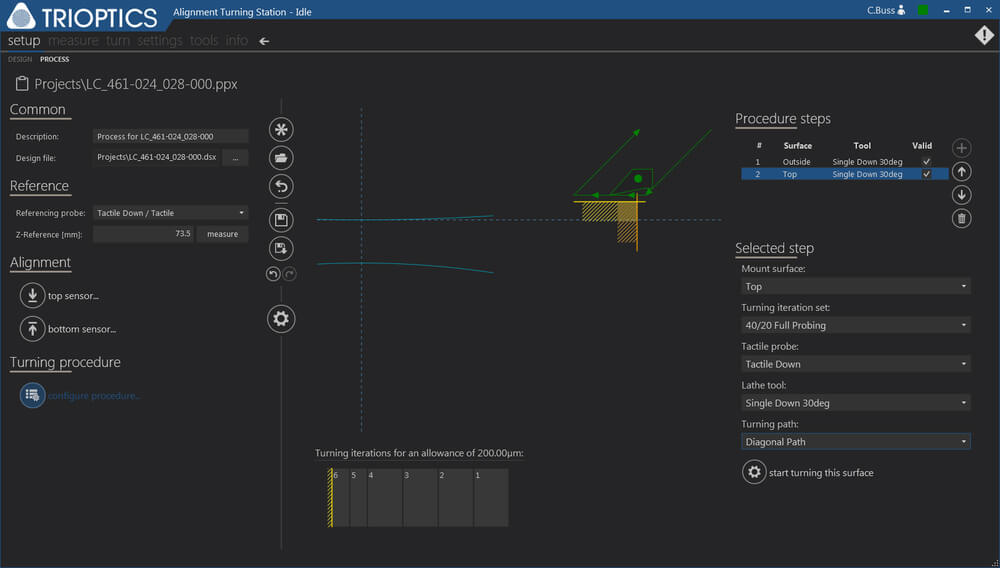Expand the Turning path dropdown
The image size is (1000, 568).
pos(855,441)
